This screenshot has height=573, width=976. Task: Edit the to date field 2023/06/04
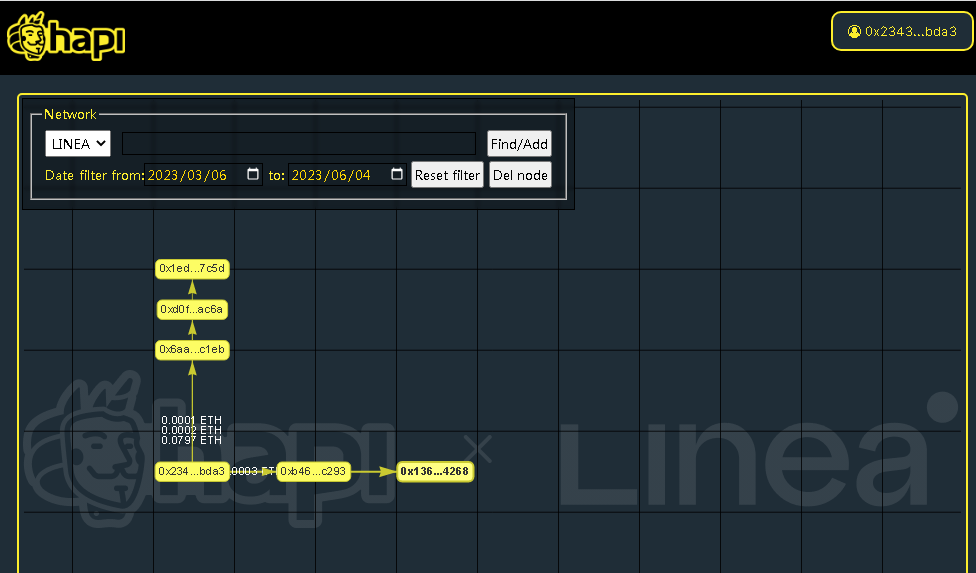[347, 175]
